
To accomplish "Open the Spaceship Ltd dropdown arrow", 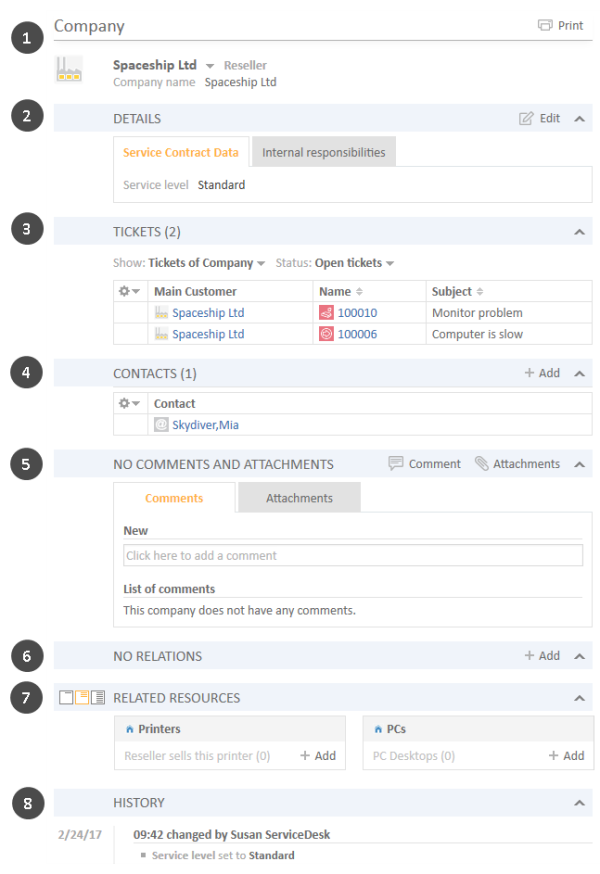I will pos(210,66).
